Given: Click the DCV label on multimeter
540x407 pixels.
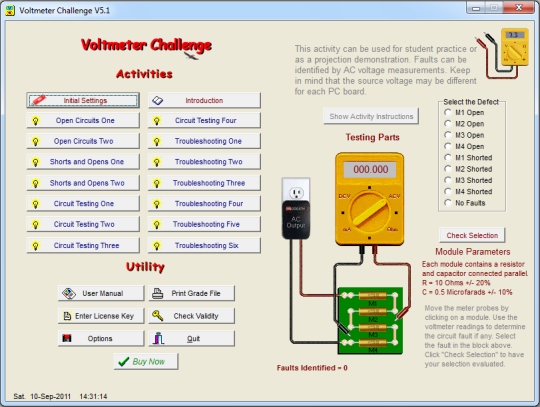Looking at the screenshot, I should pos(344,196).
